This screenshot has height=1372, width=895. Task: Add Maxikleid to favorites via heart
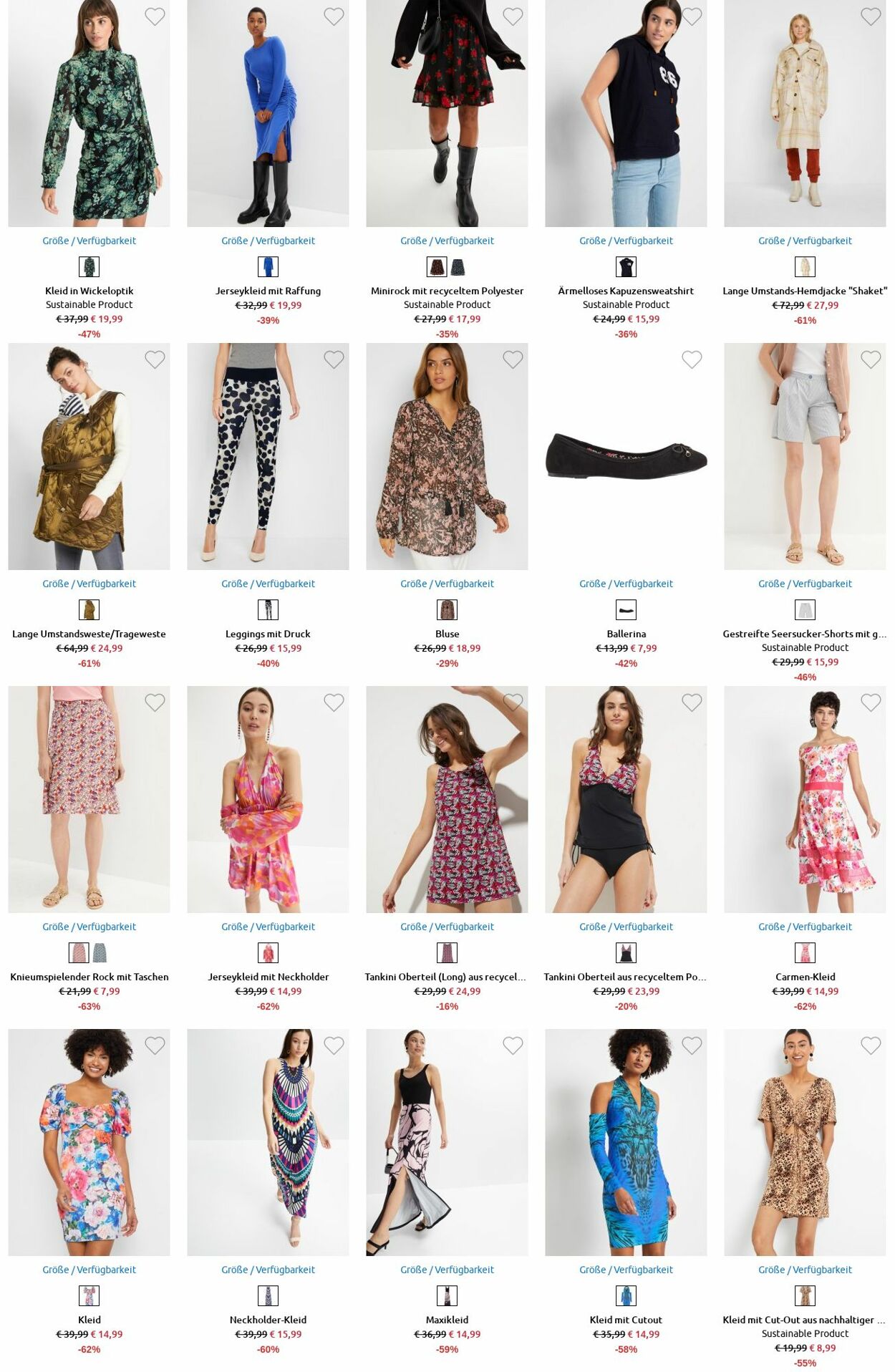[x=513, y=1045]
